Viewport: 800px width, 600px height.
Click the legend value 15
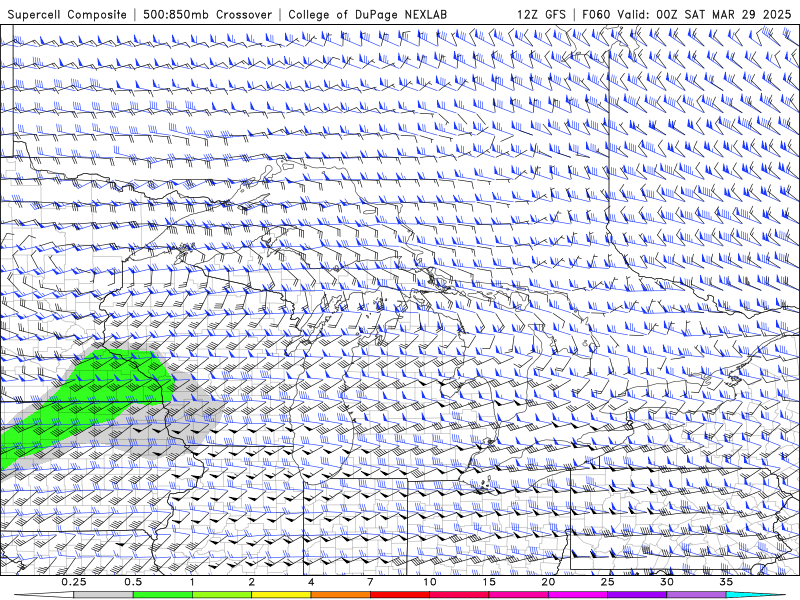[x=489, y=582]
